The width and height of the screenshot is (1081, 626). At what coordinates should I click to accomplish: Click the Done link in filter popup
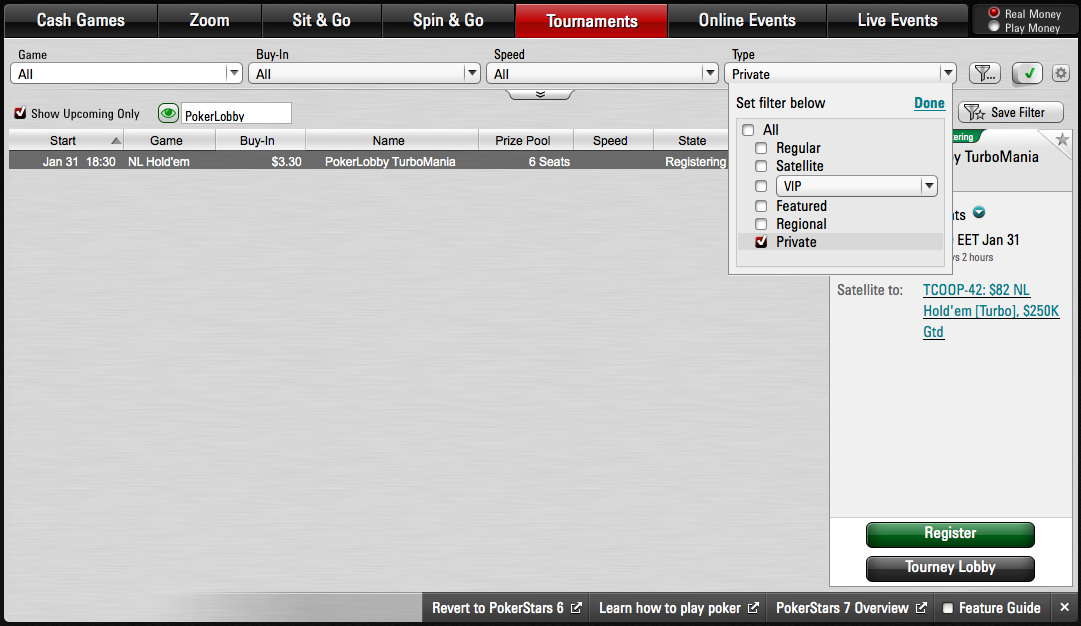pyautogui.click(x=929, y=103)
